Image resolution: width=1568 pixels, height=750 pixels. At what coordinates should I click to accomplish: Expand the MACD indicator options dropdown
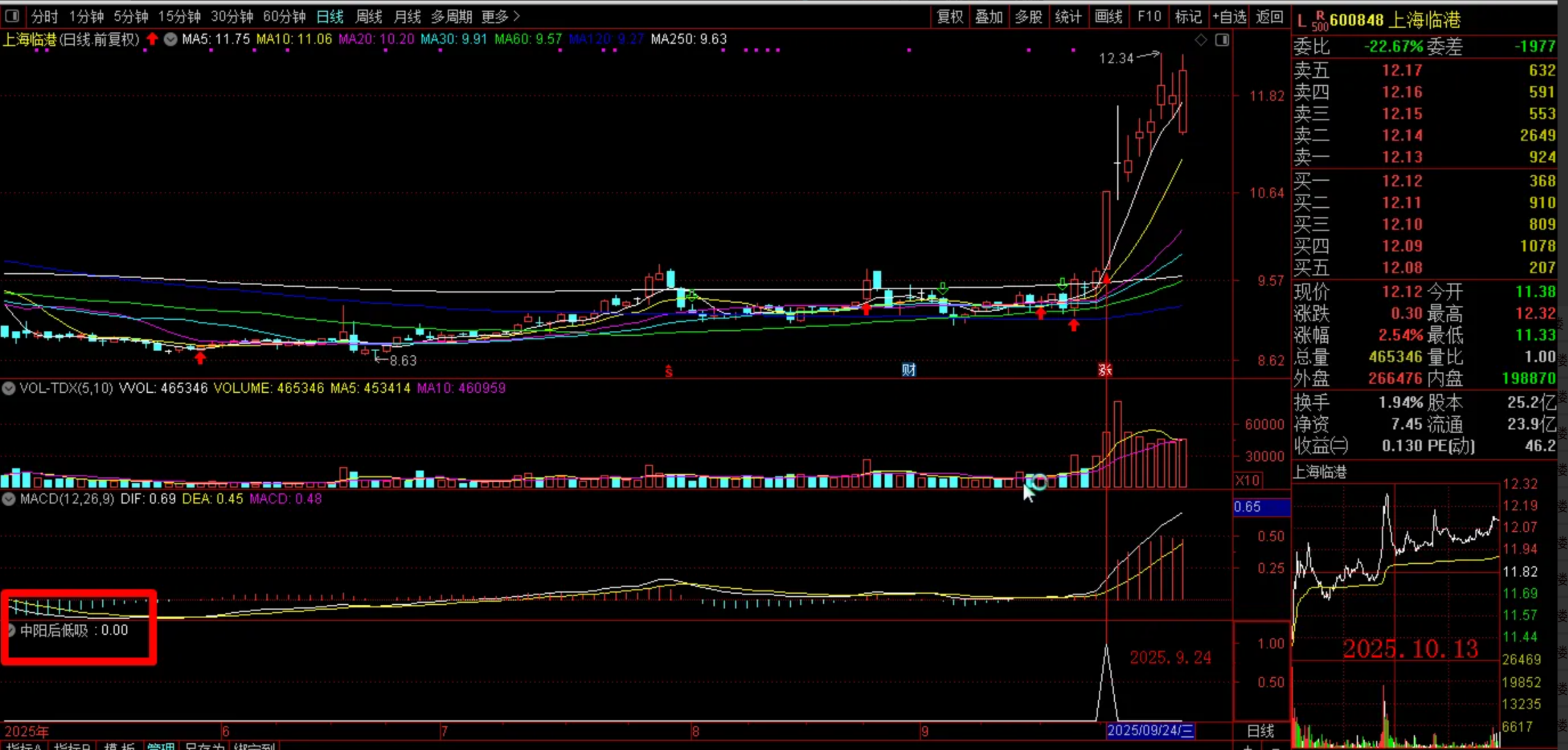(9, 499)
